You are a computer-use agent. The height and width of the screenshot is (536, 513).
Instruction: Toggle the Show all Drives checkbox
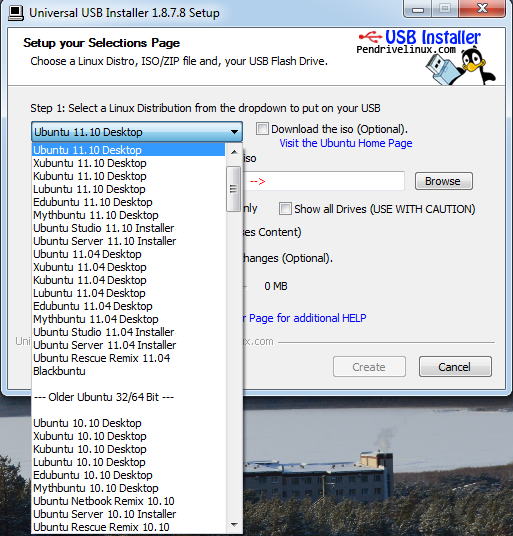pyautogui.click(x=285, y=209)
